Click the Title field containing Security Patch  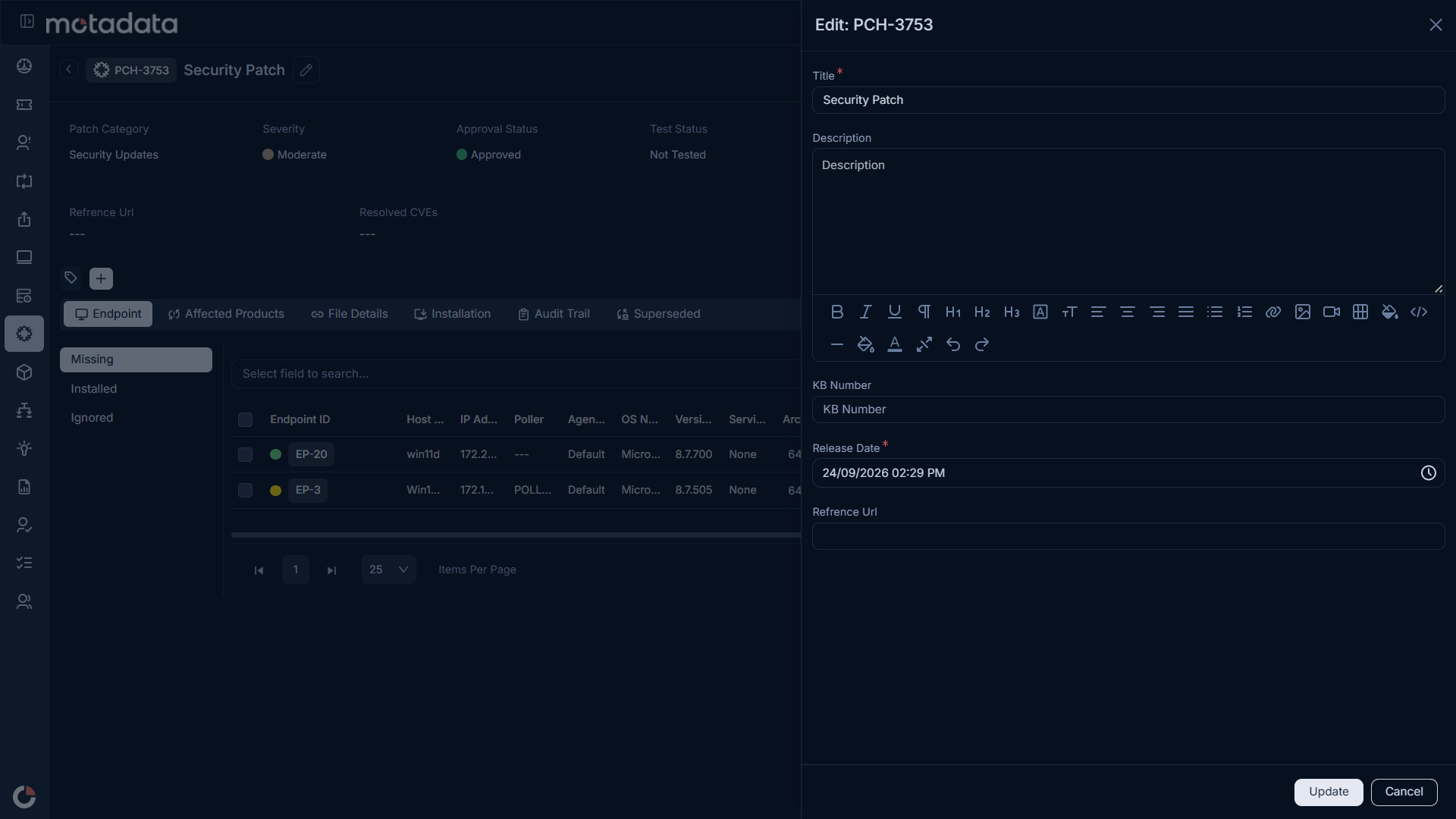(x=1128, y=100)
